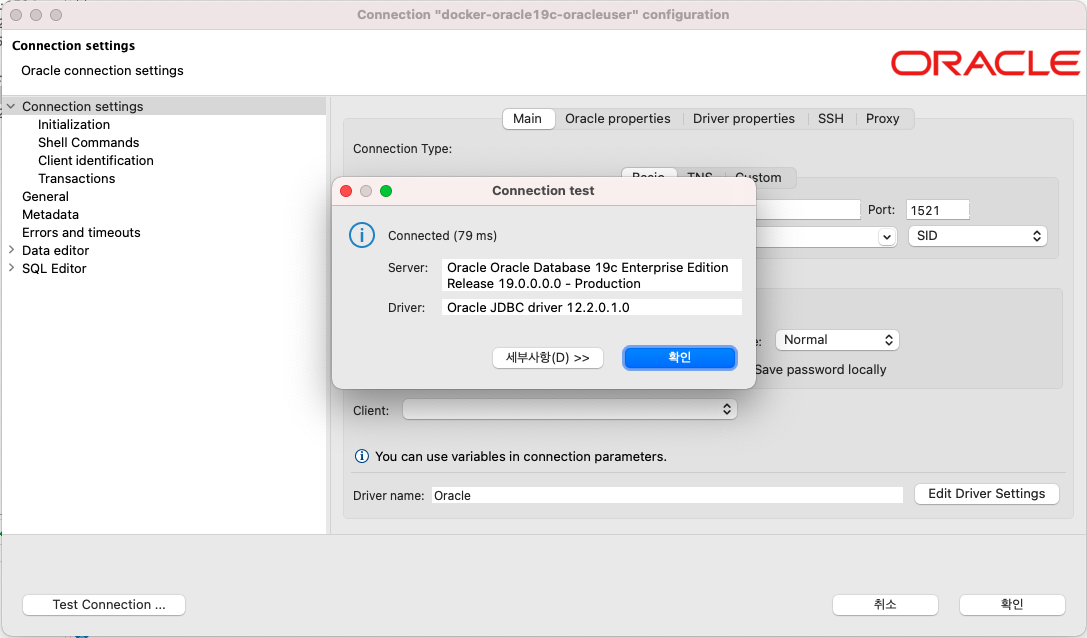Switch to the Main tab
This screenshot has height=638, width=1087.
click(528, 119)
